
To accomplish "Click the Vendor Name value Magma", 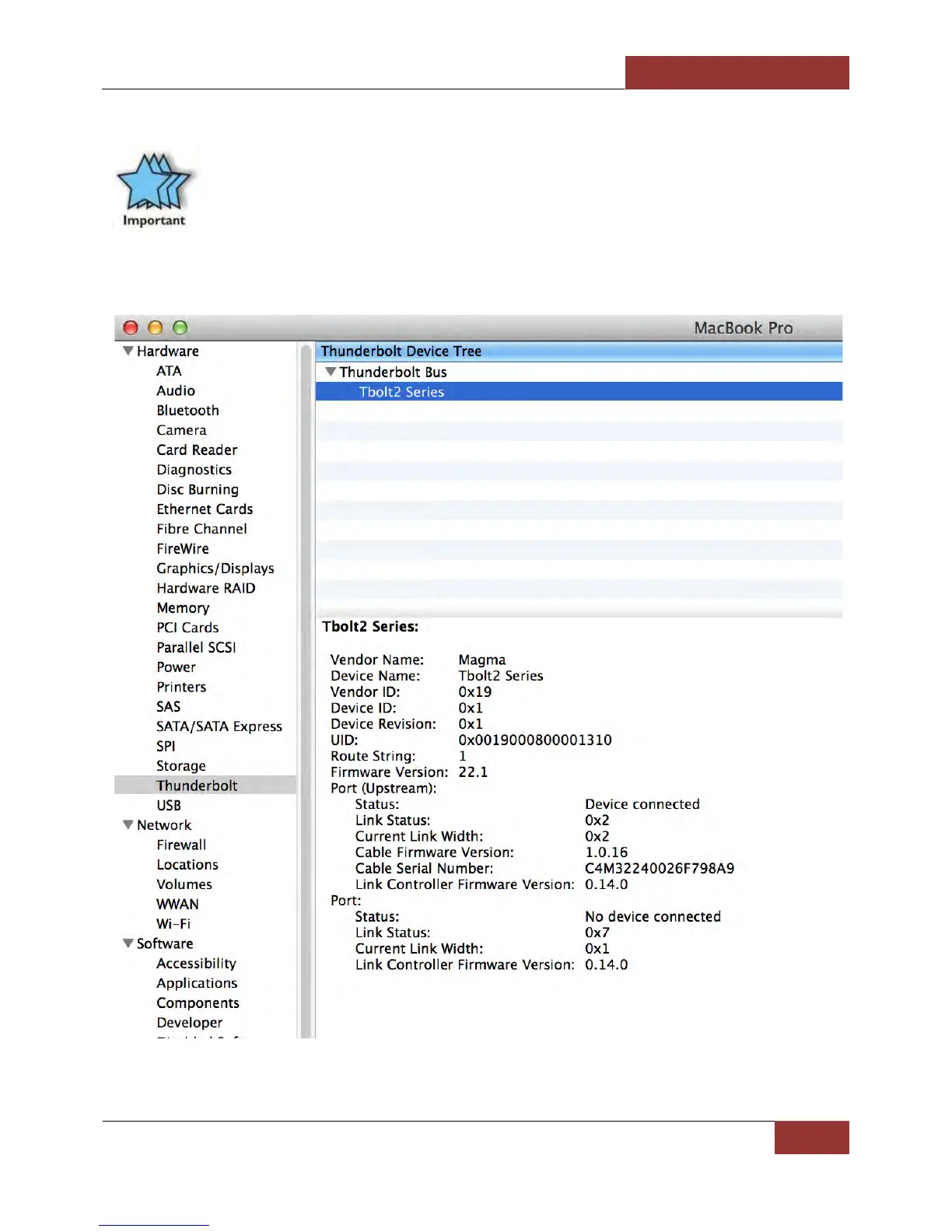I will click(482, 660).
